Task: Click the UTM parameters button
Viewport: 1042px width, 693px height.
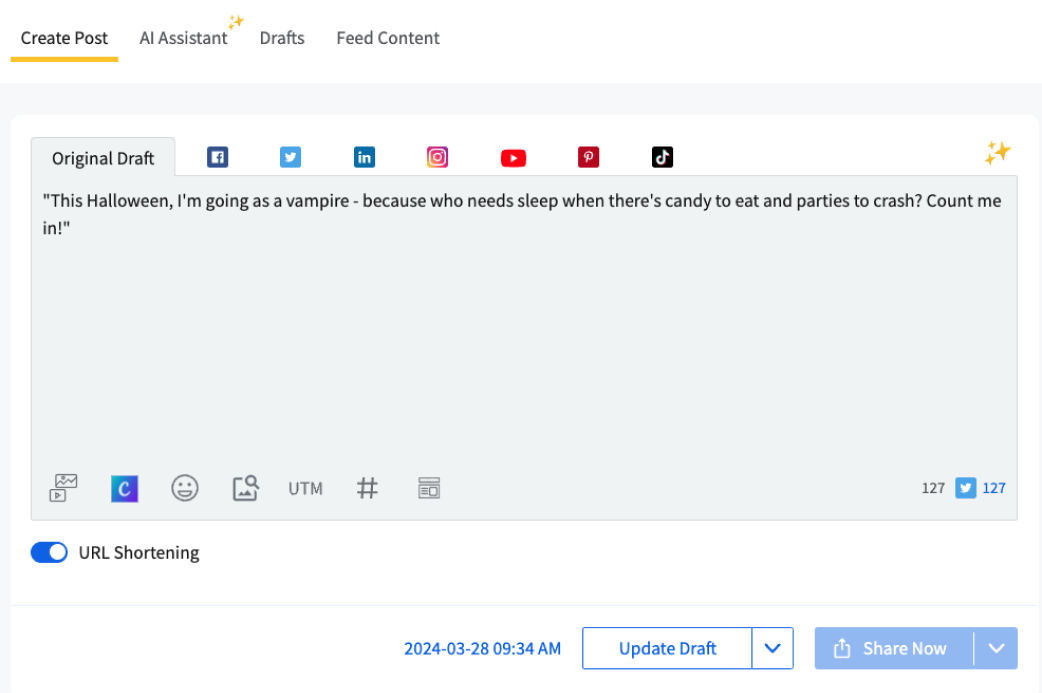Action: coord(305,489)
